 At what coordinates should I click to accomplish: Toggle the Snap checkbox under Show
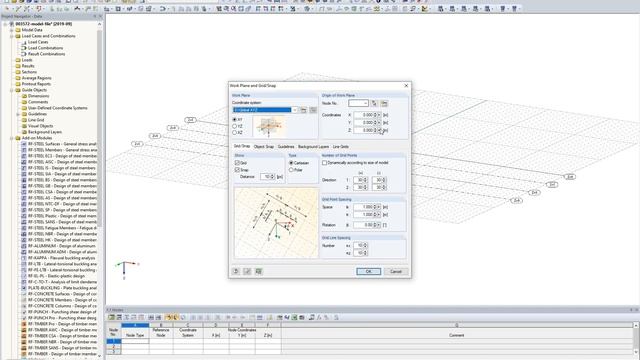(237, 169)
